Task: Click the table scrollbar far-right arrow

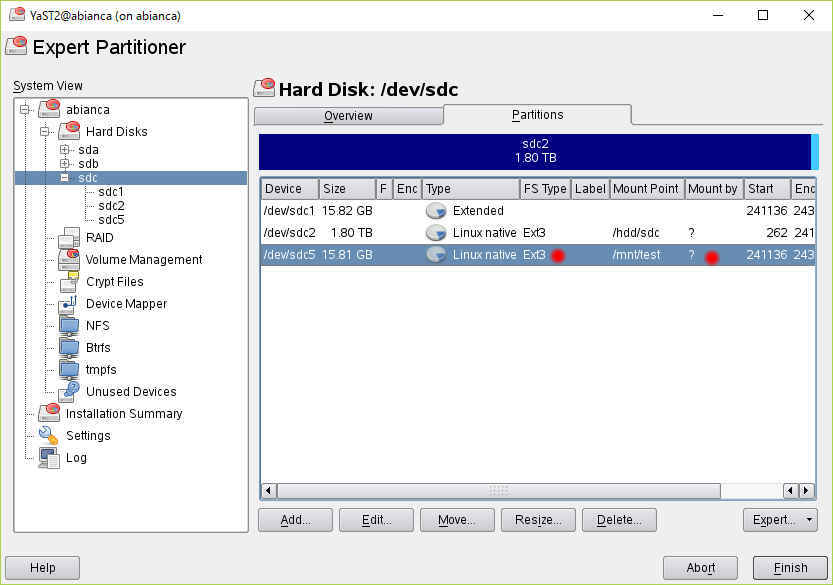Action: click(x=806, y=490)
